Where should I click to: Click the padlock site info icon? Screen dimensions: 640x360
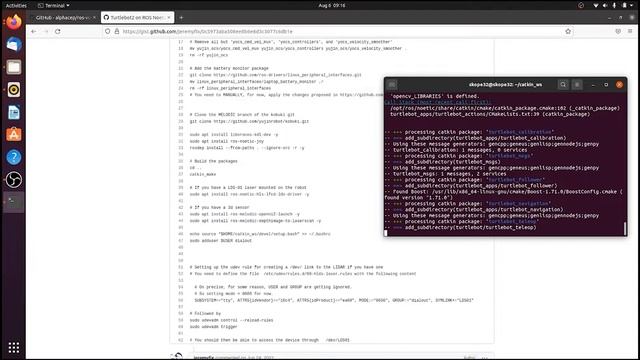point(117,31)
